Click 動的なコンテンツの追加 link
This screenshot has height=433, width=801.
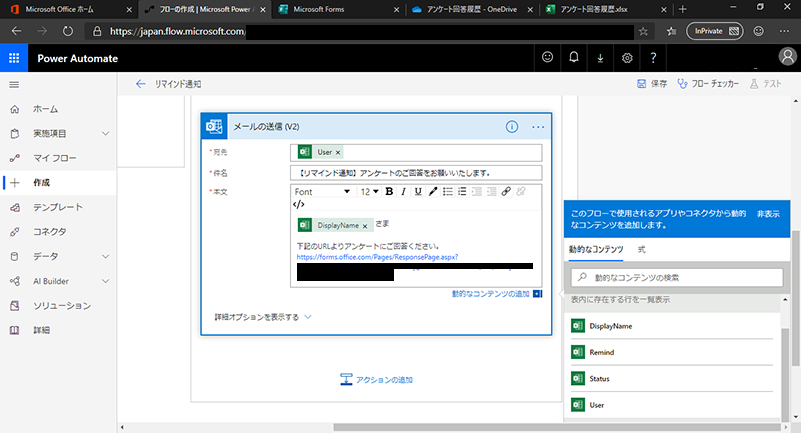pyautogui.click(x=497, y=294)
